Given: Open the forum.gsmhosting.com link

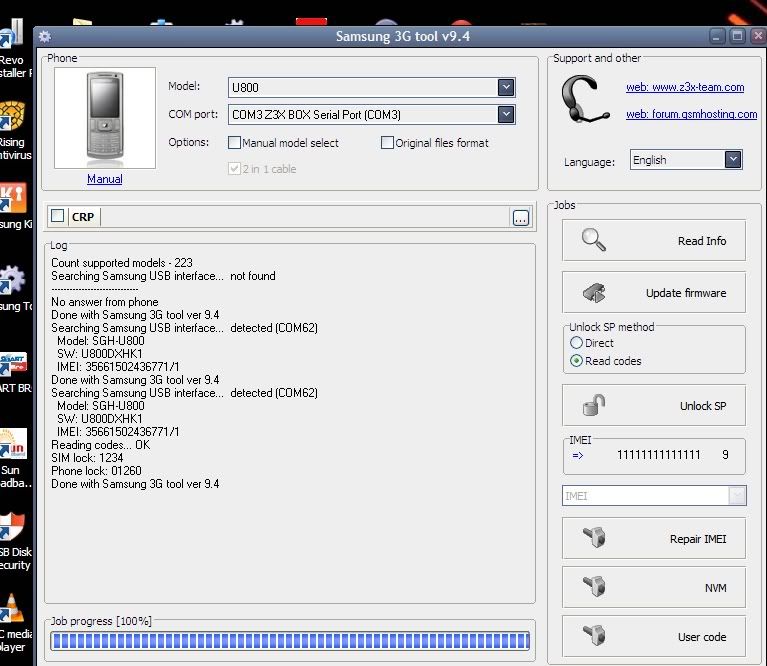Looking at the screenshot, I should (691, 114).
